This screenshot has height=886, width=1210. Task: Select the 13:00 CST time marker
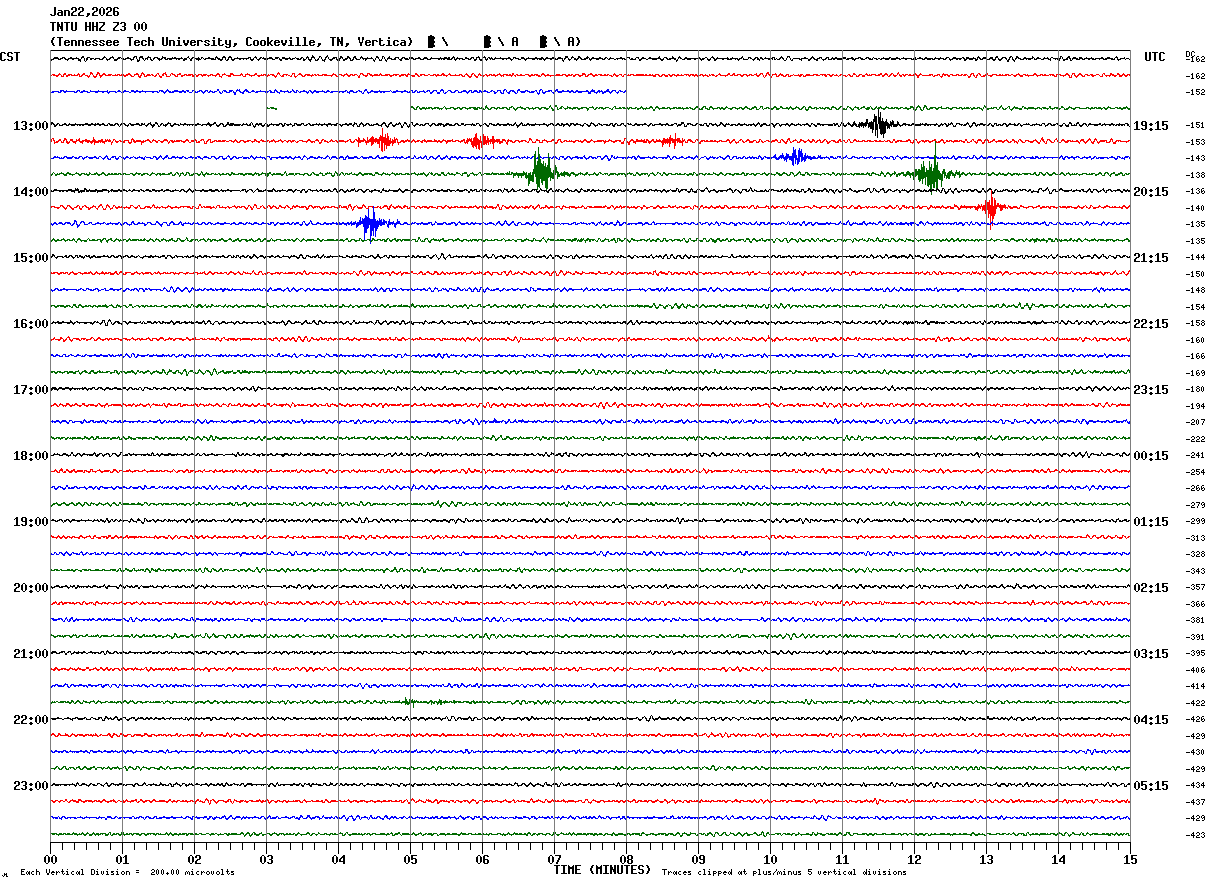(30, 126)
